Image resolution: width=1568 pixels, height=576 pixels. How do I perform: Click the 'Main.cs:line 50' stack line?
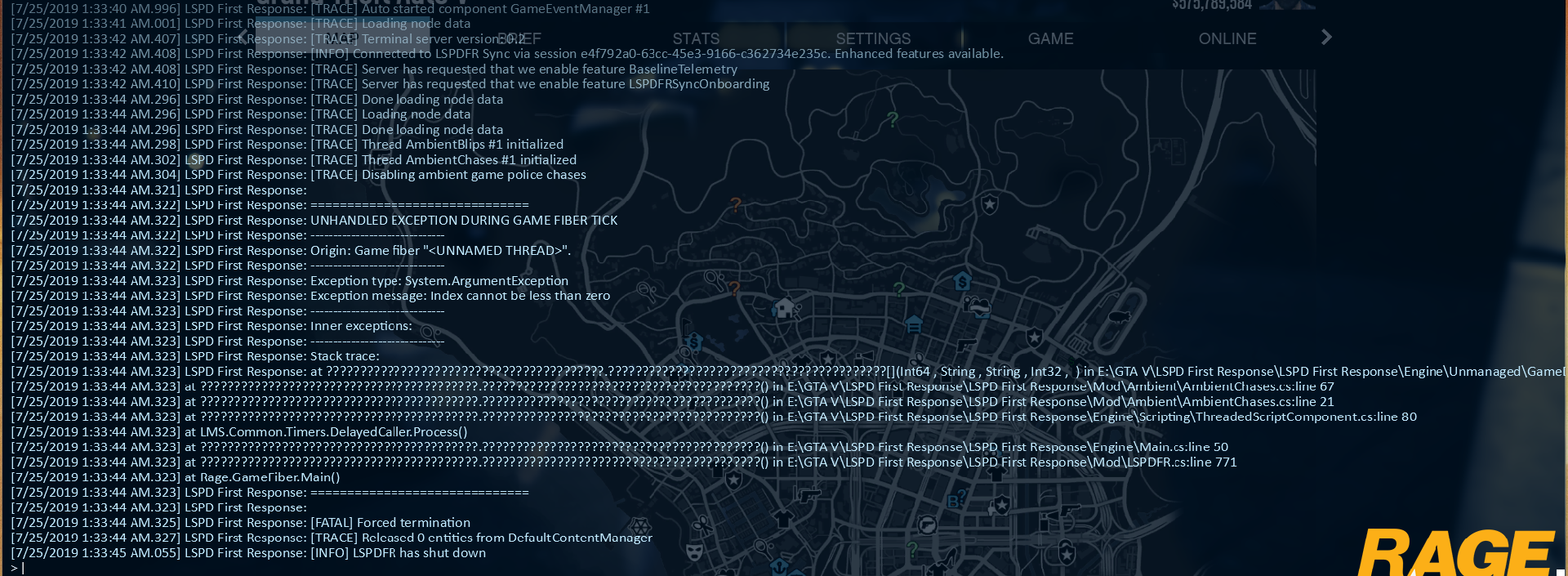pos(620,447)
